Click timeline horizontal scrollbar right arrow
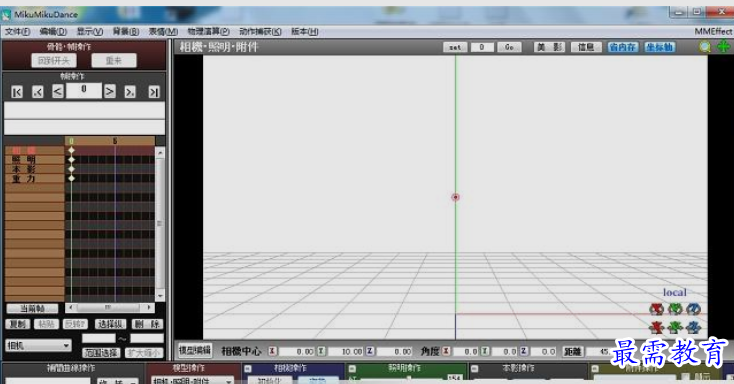The width and height of the screenshot is (734, 384). click(x=149, y=308)
